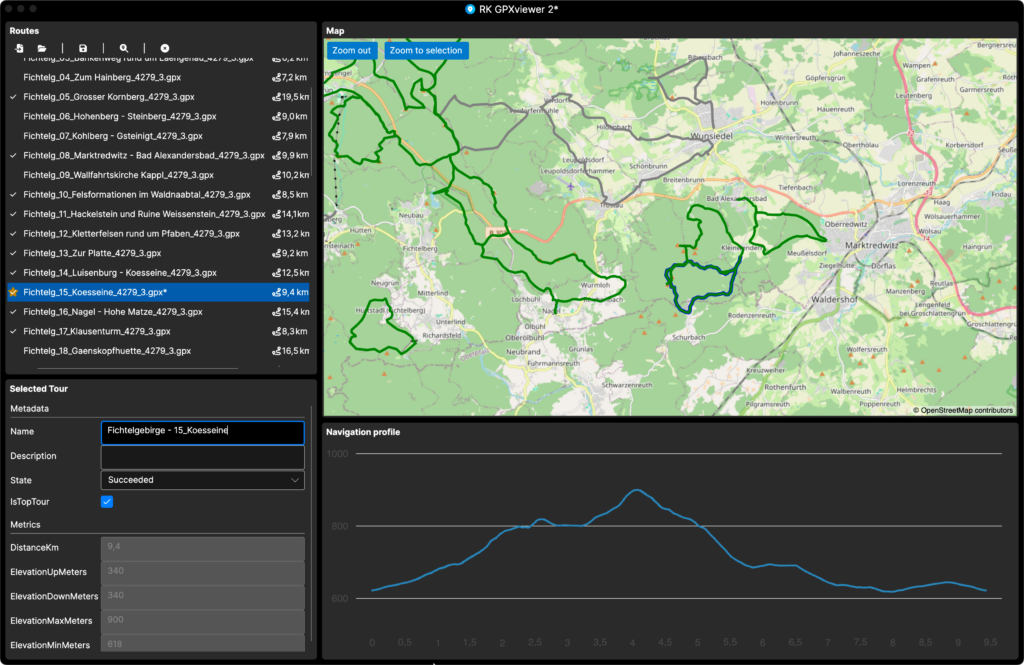Image resolution: width=1024 pixels, height=665 pixels.
Task: Select route Fichtelg_18_Gaenskopfhuette in list
Action: point(107,351)
